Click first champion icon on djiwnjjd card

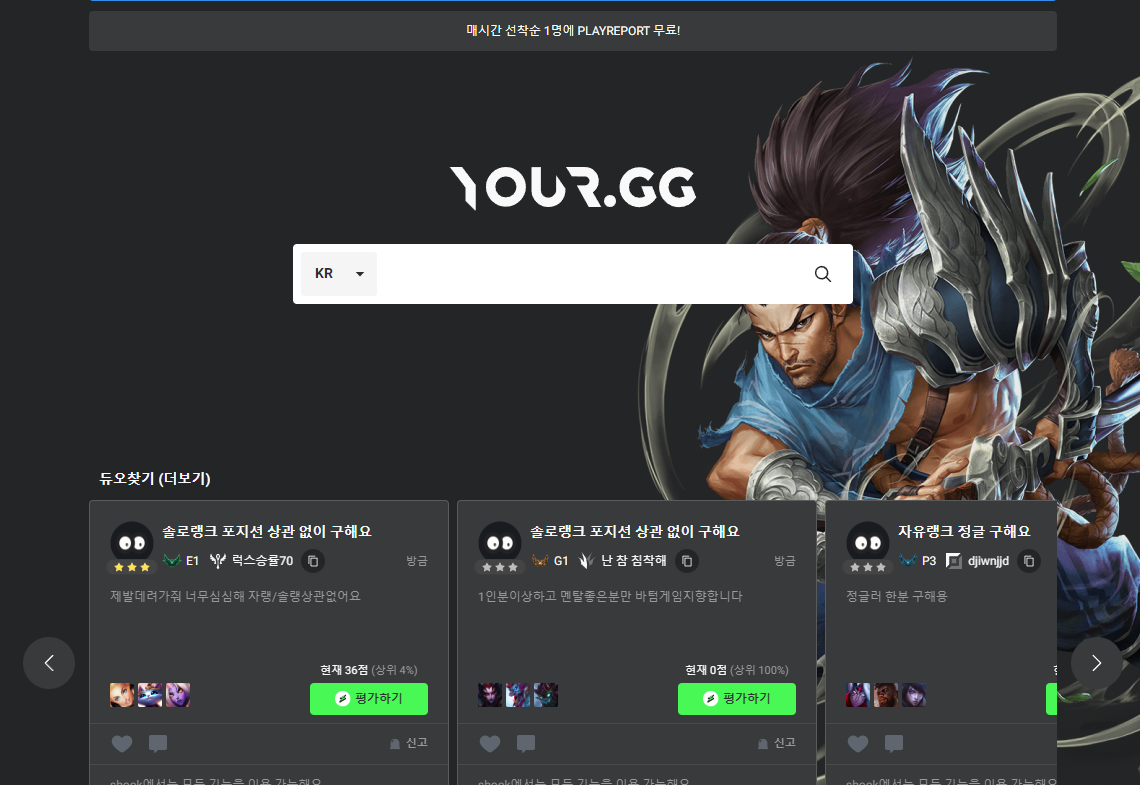pyautogui.click(x=858, y=695)
